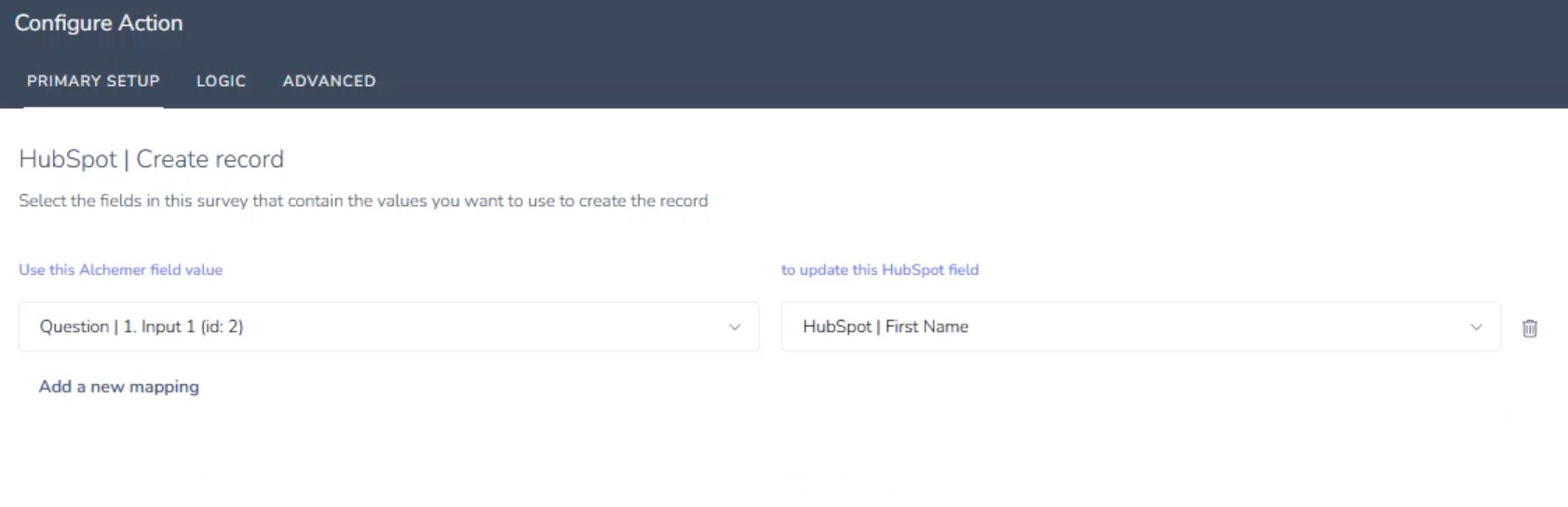The image size is (1568, 507).
Task: Switch to the ADVANCED tab
Action: coord(330,81)
